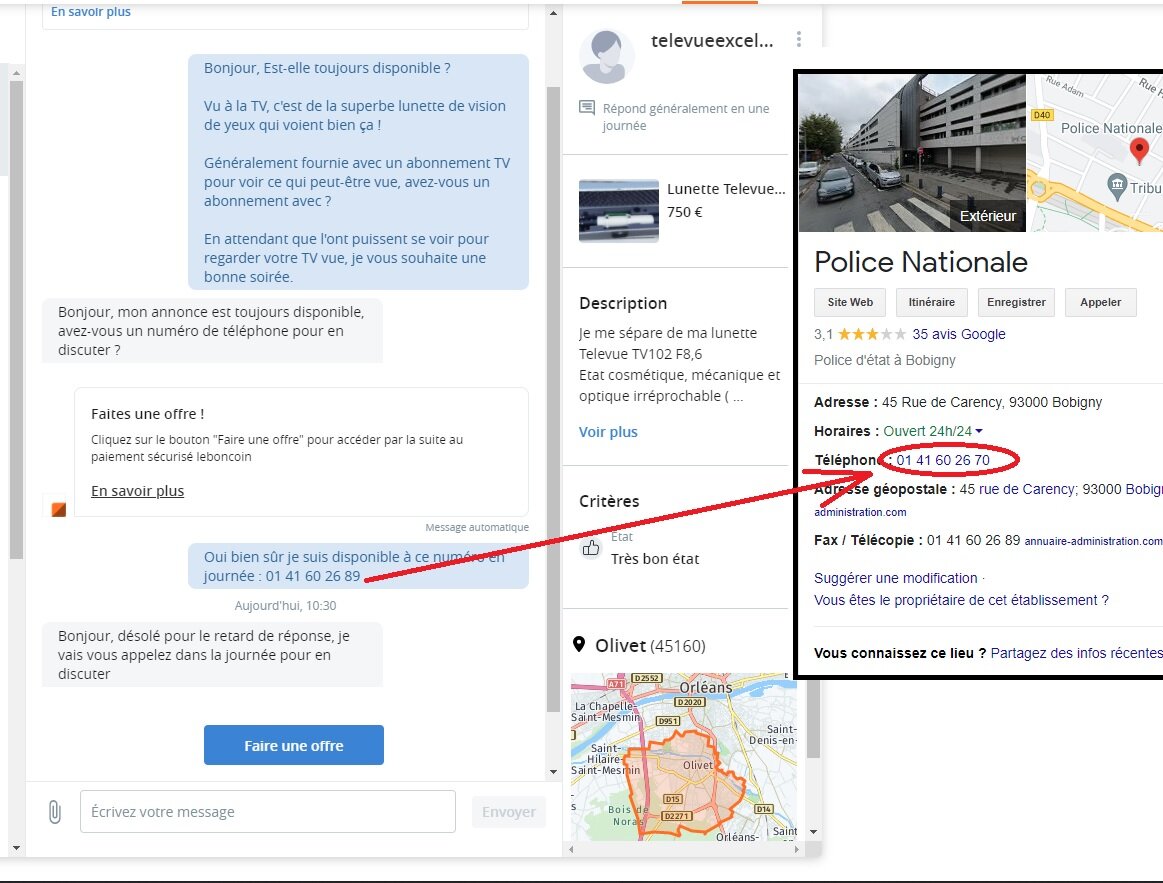Click the Lunette Televue listing title
This screenshot has height=883, width=1163.
coord(726,188)
